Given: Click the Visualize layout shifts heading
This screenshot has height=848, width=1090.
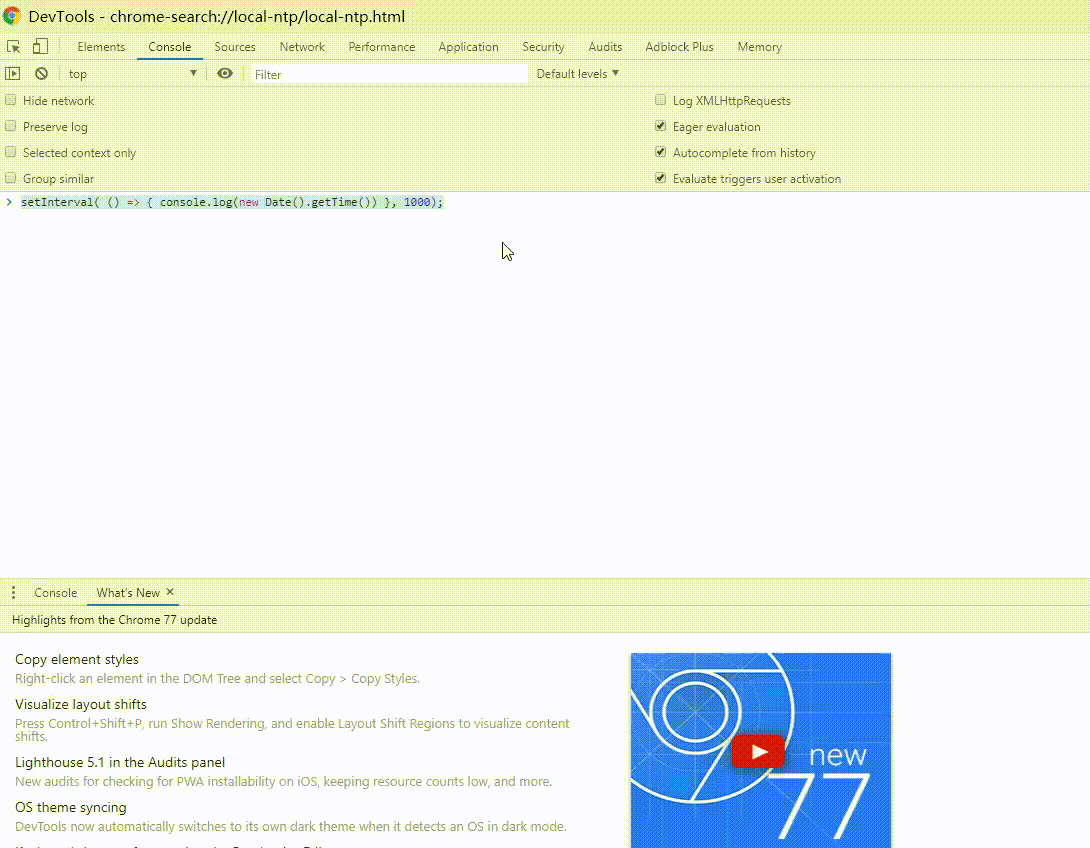Looking at the screenshot, I should [81, 704].
